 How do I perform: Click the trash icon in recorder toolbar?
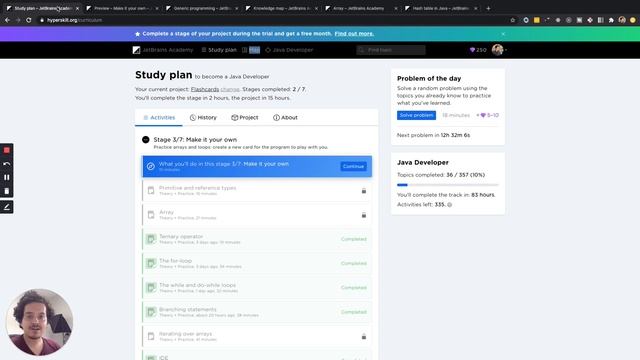pyautogui.click(x=7, y=191)
